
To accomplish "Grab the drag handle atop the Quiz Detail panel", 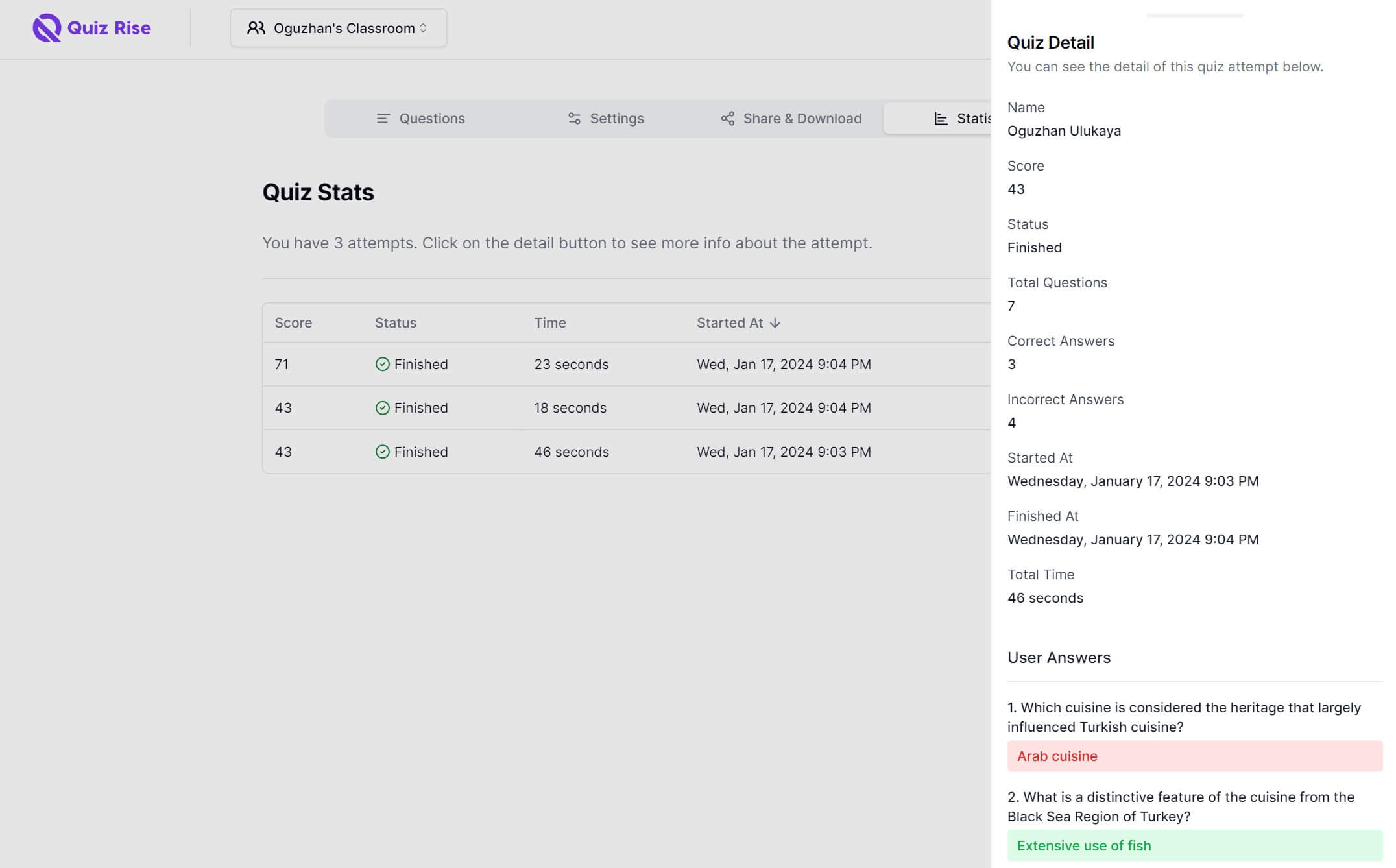I will 1194,15.
